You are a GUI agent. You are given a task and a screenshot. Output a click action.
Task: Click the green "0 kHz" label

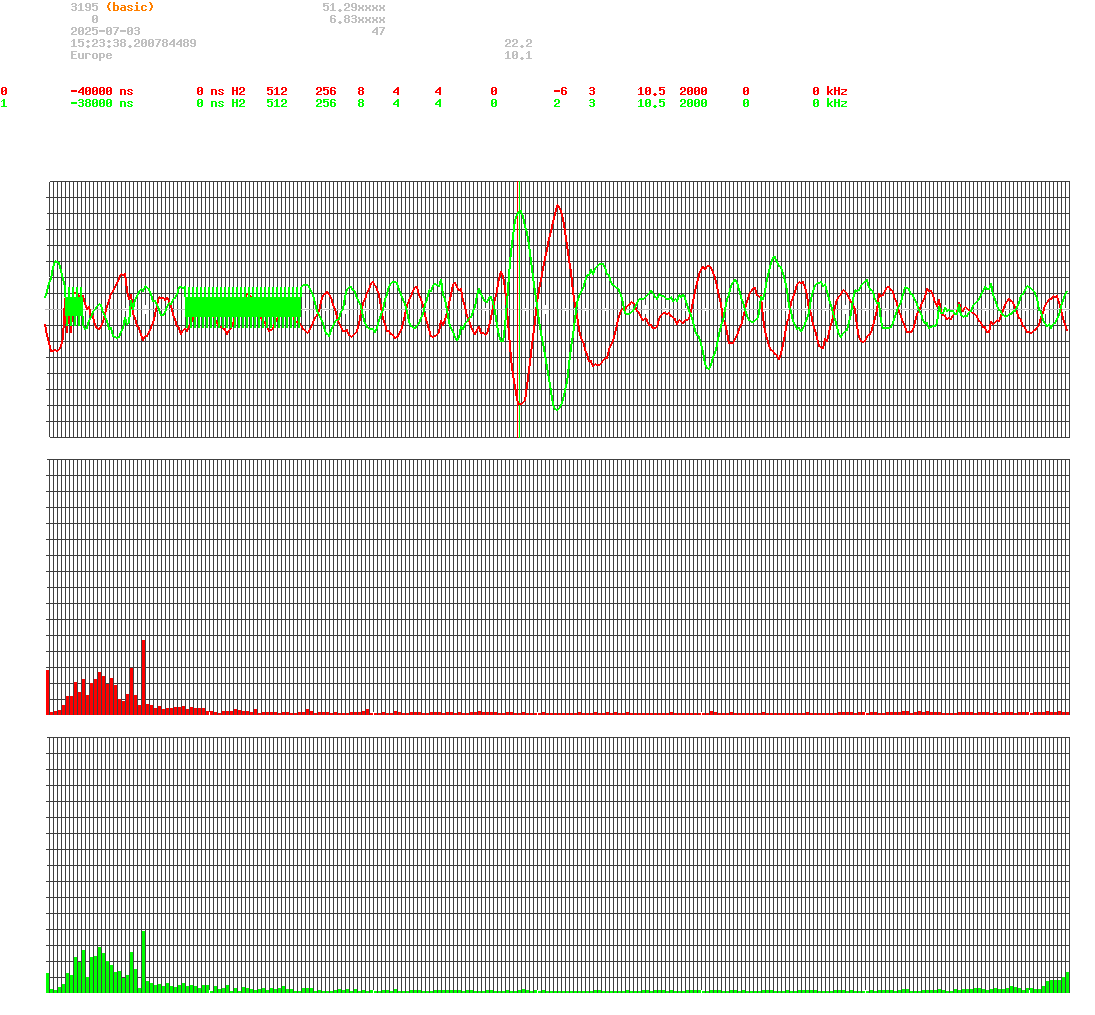click(830, 103)
